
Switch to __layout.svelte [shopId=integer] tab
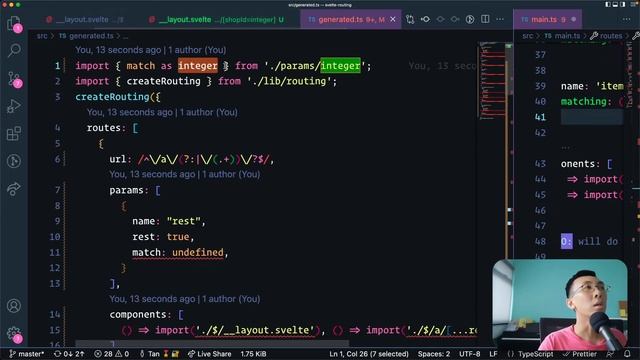click(217, 19)
